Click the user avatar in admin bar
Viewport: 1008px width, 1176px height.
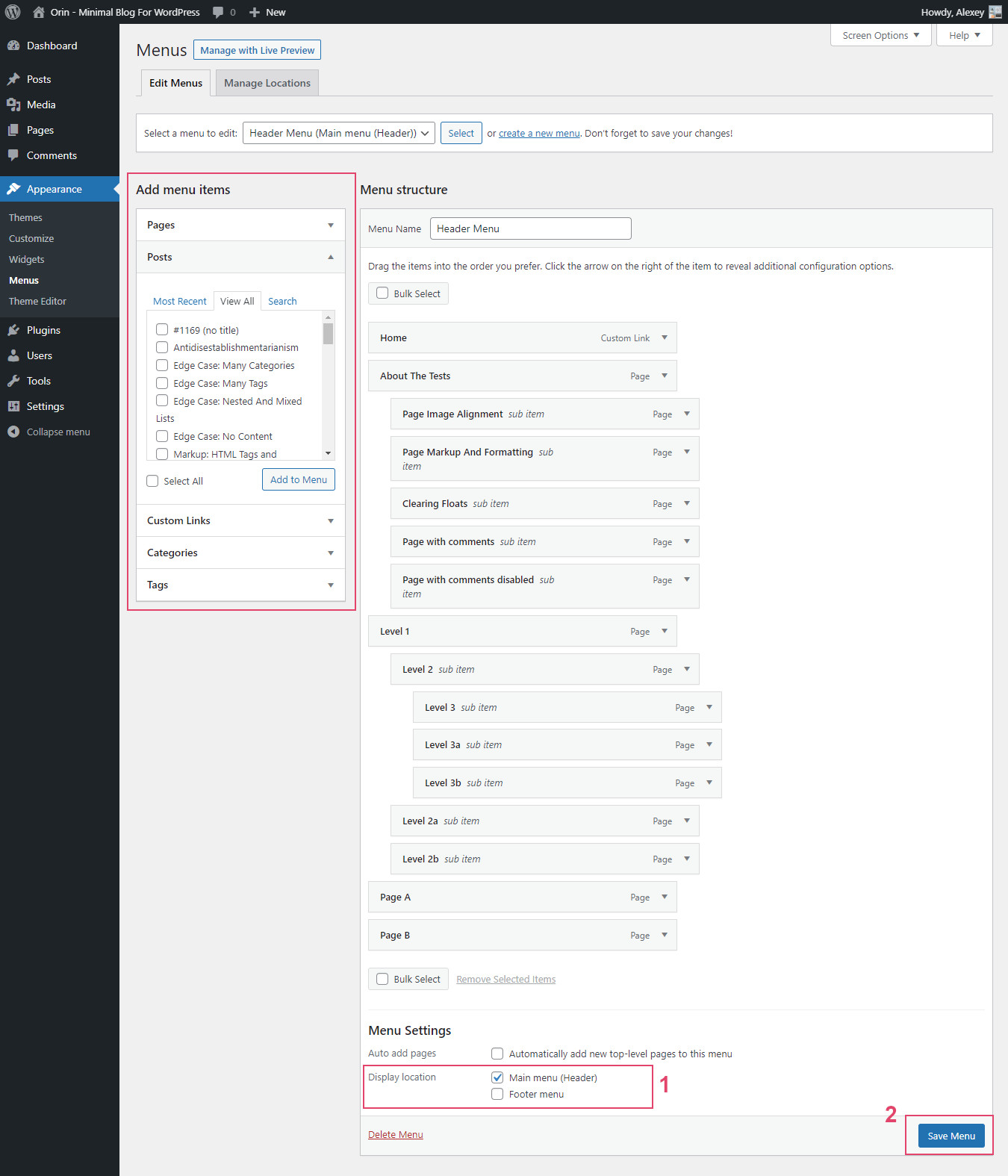995,12
